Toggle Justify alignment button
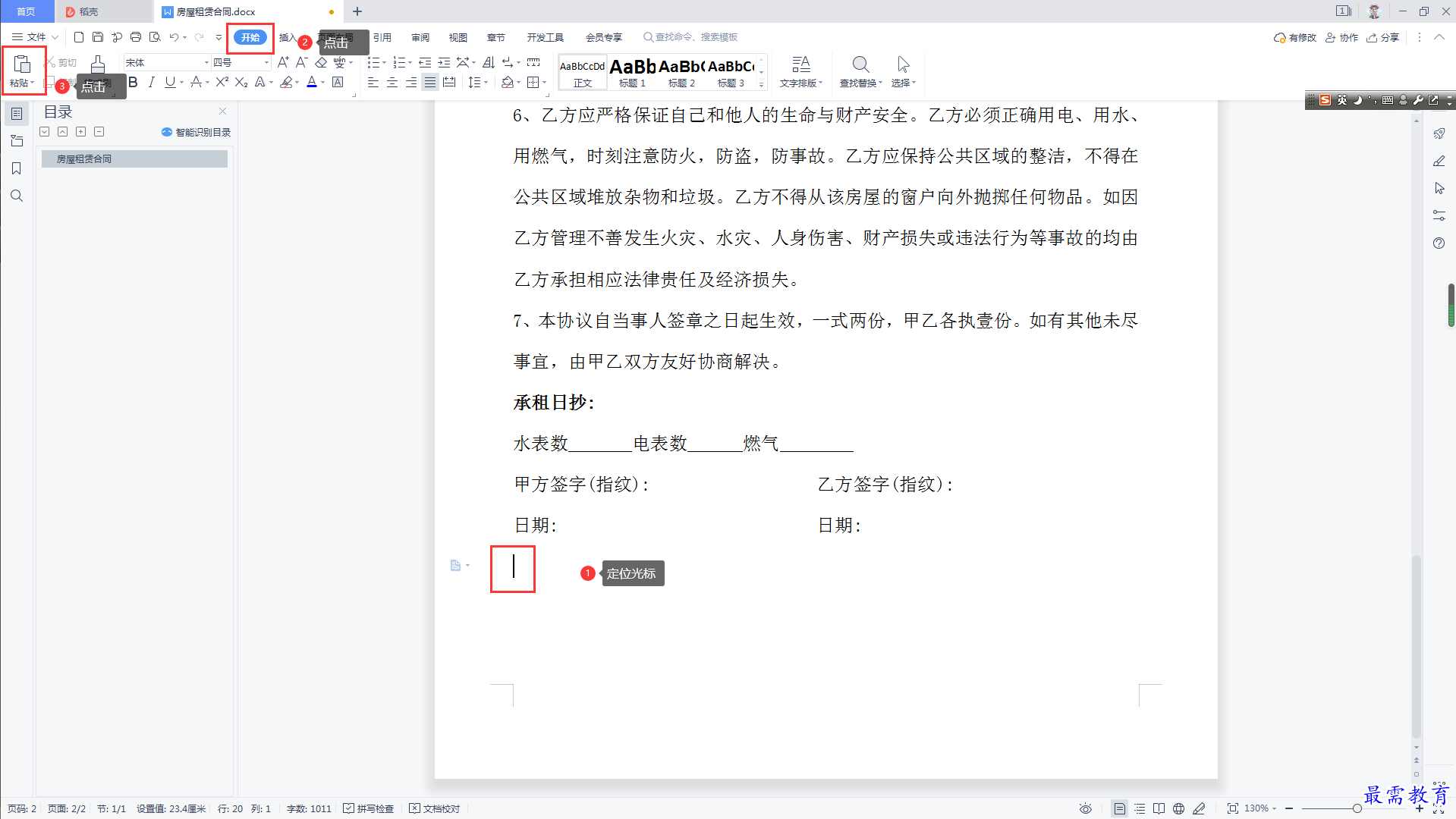Viewport: 1456px width, 819px height. click(430, 82)
